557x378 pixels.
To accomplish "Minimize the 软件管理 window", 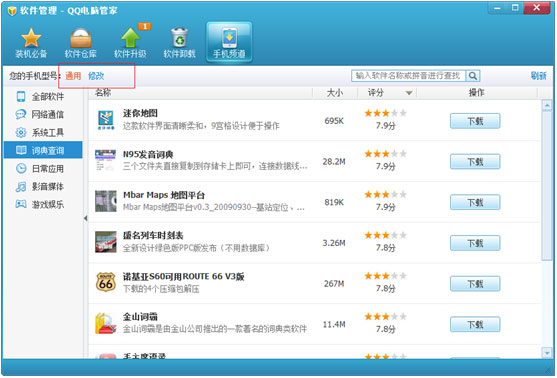I will pos(497,8).
